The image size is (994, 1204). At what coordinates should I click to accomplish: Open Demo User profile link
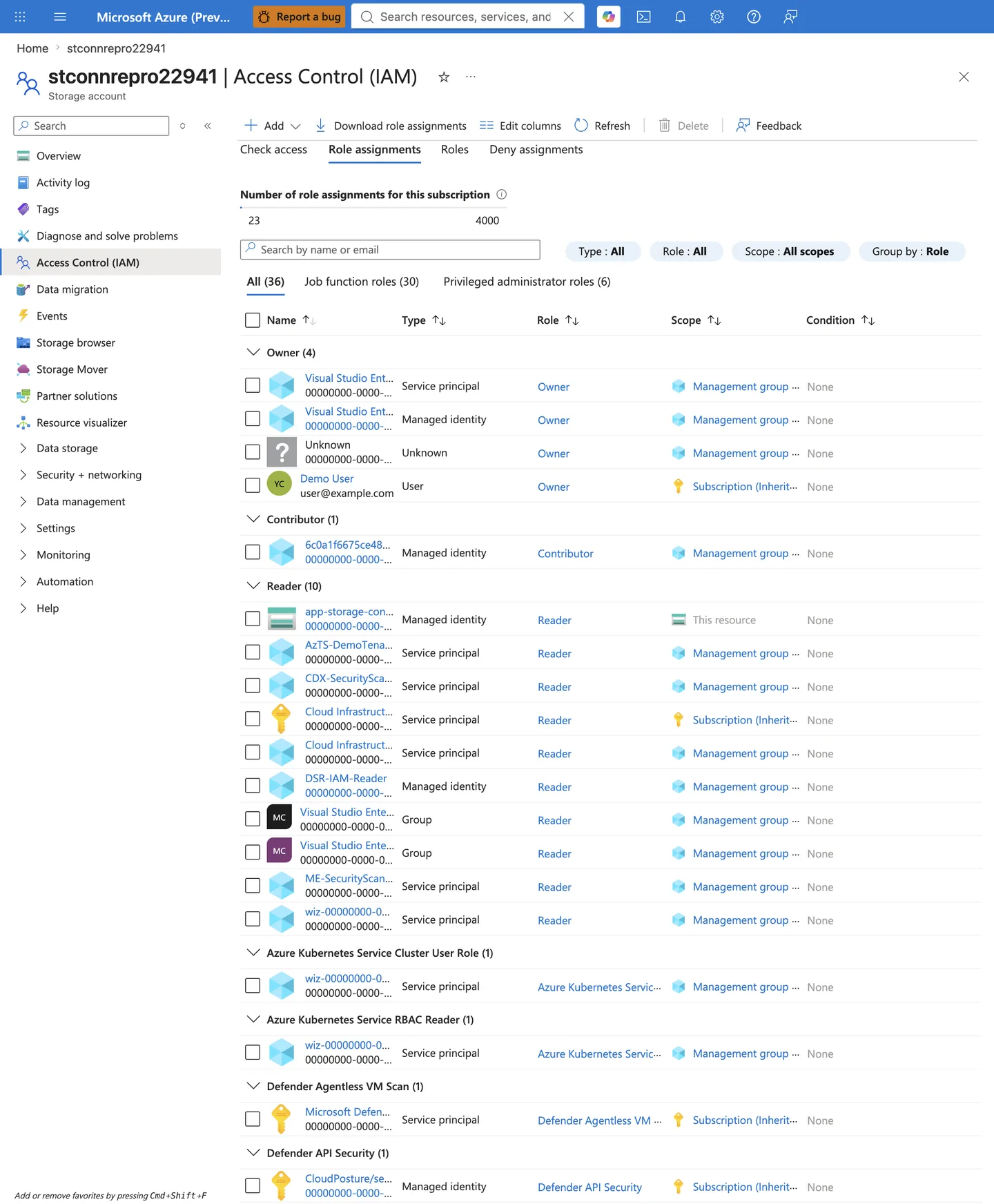(x=327, y=478)
